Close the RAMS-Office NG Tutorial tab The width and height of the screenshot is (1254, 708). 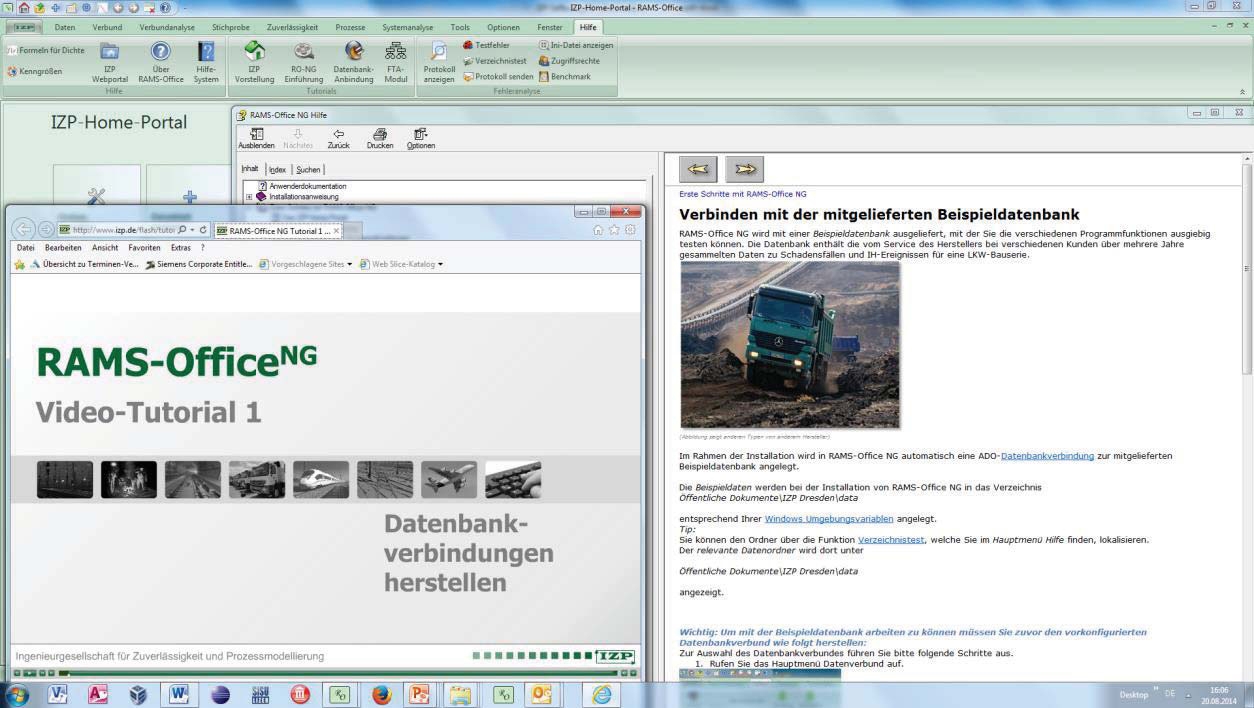pos(337,230)
